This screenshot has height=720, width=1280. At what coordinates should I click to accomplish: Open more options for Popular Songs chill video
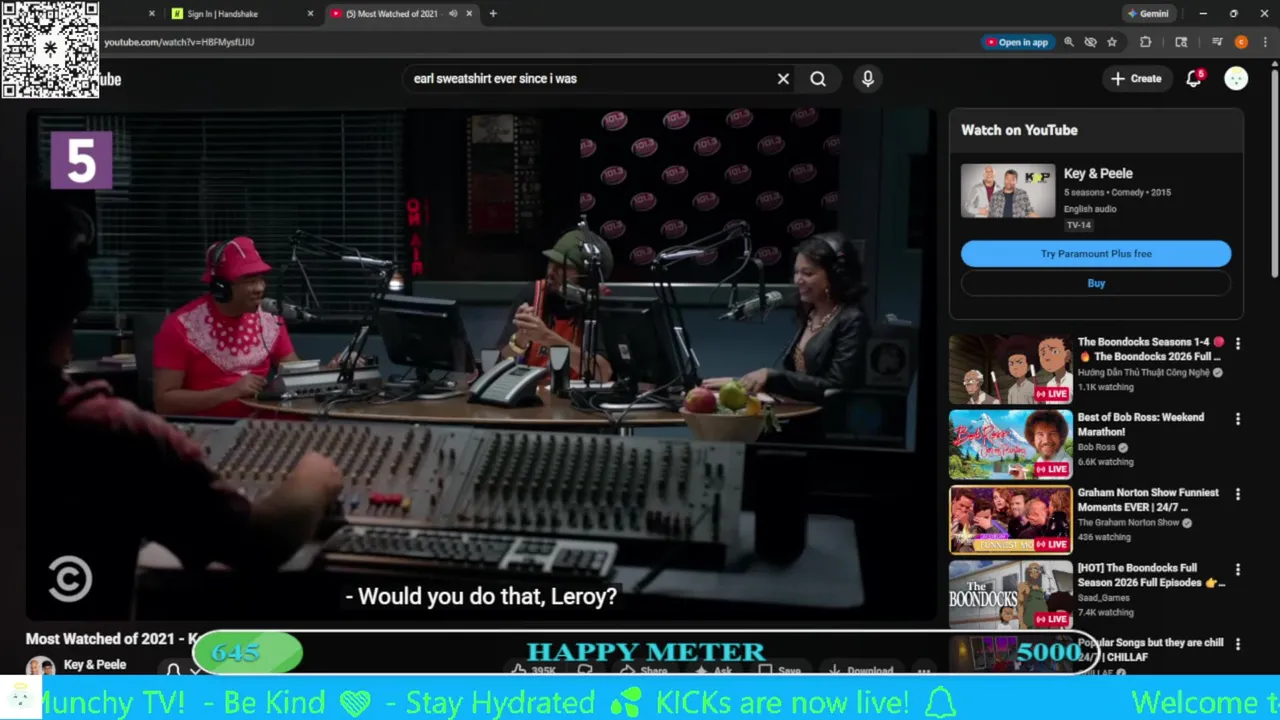[x=1238, y=644]
